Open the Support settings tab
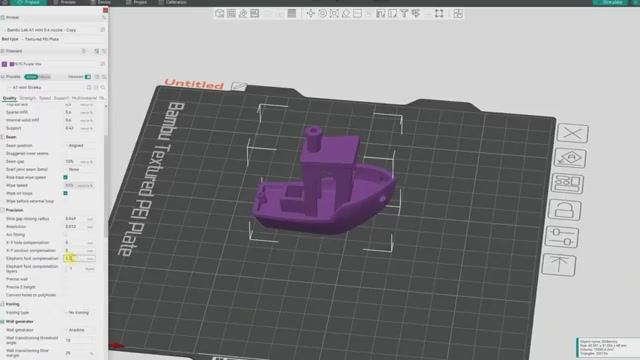The height and width of the screenshot is (360, 640). click(x=61, y=98)
